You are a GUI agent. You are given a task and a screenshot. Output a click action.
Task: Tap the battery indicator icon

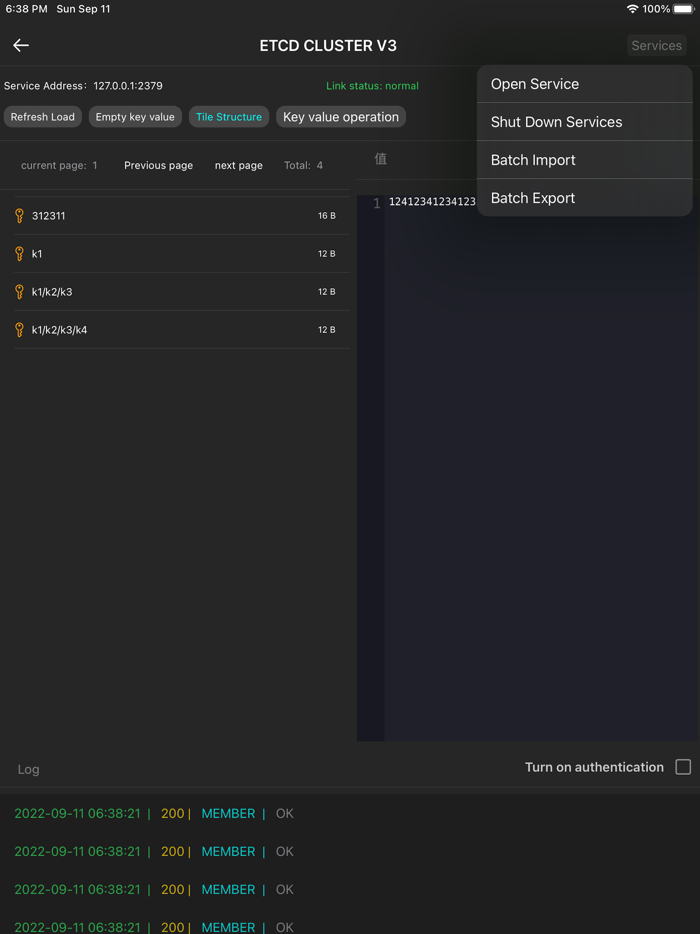pyautogui.click(x=684, y=9)
